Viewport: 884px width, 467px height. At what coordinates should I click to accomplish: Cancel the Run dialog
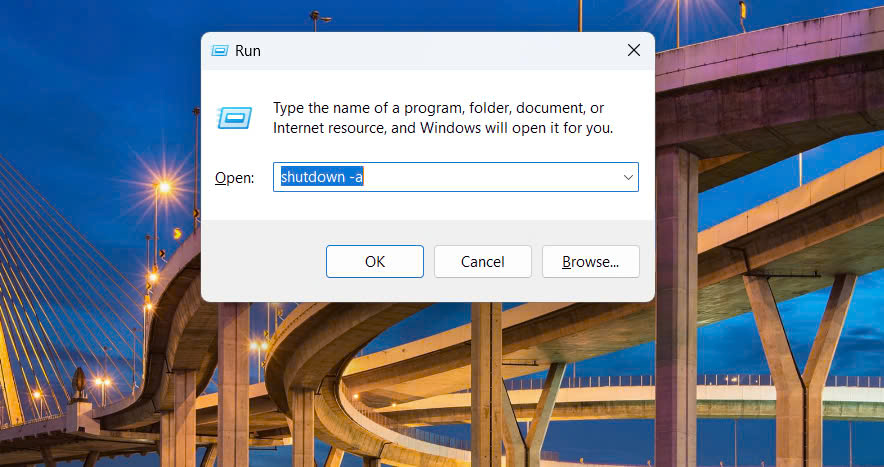pos(482,262)
